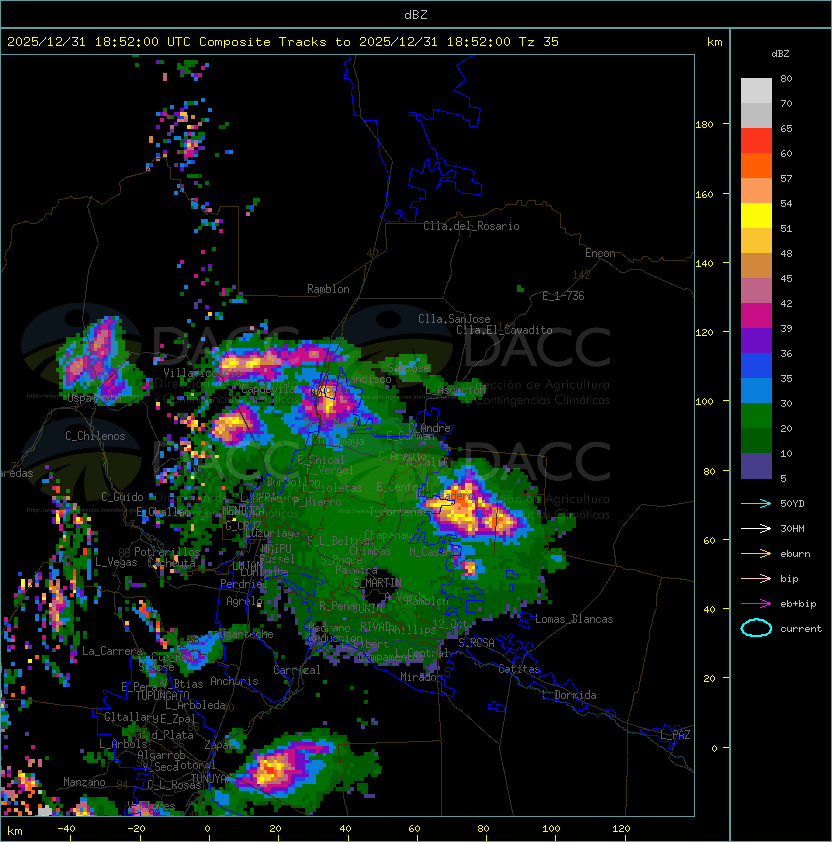Pick the bright green 20–30 dBZ swatch
832x842 pixels.
click(756, 416)
